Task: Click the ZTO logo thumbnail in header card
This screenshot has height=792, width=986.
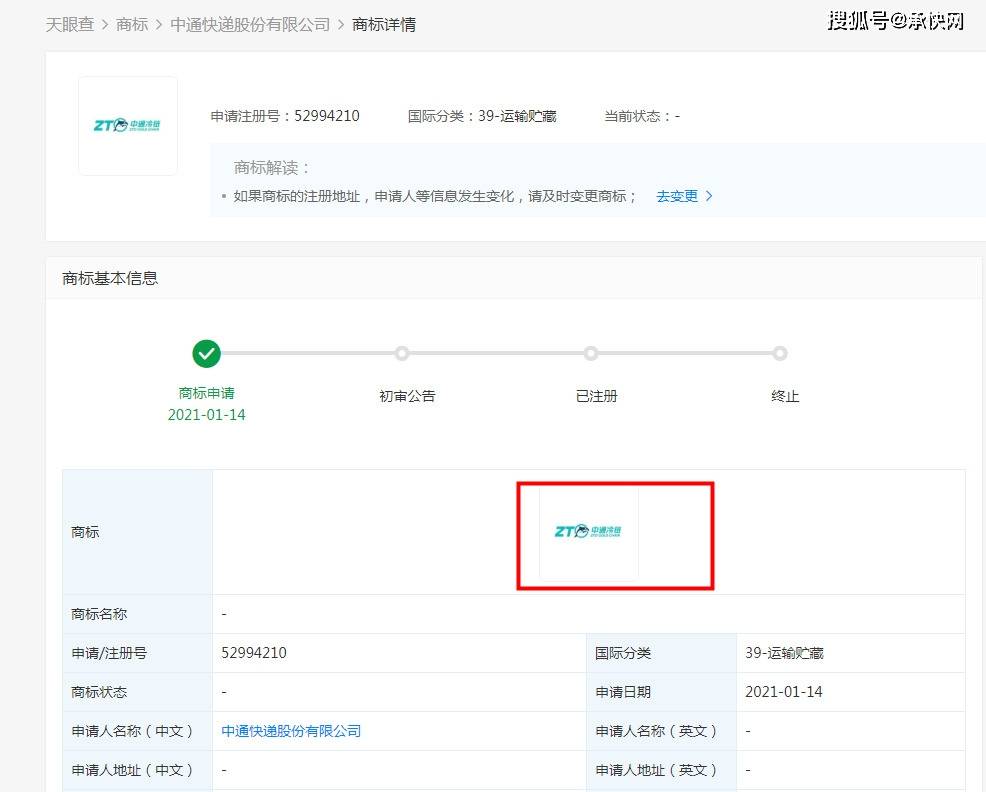Action: tap(128, 126)
